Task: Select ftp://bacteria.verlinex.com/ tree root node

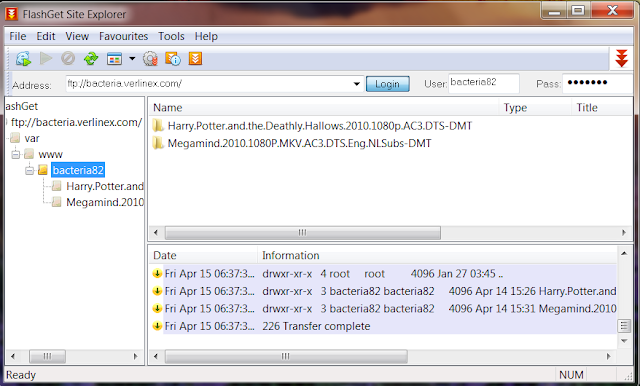Action: (x=76, y=122)
